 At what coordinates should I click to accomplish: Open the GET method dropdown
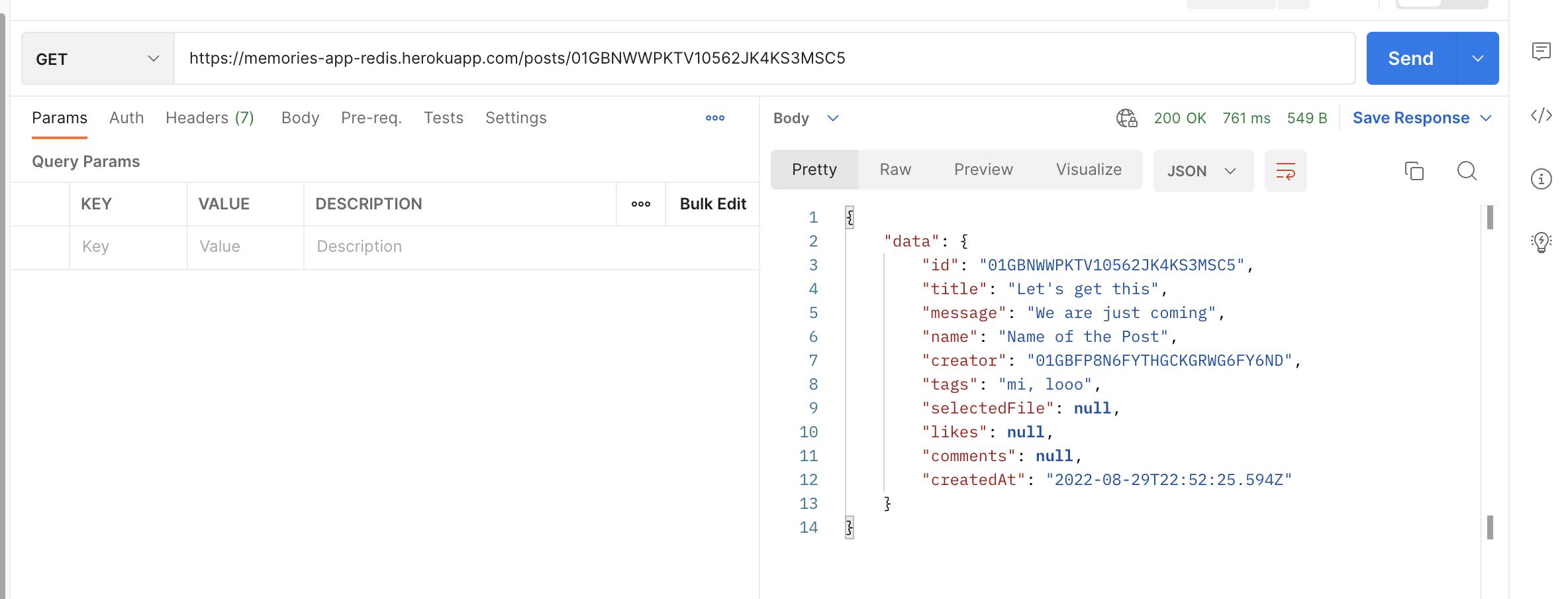tap(98, 58)
